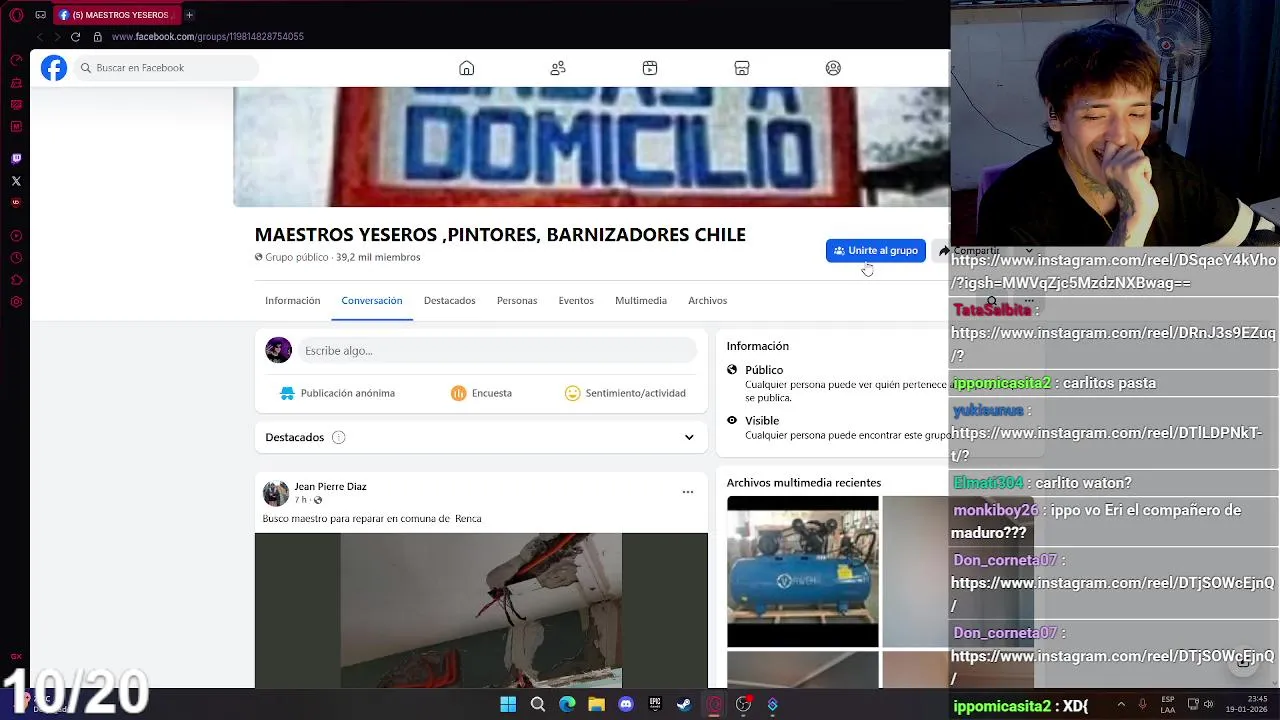Show hidden system tray icons
Viewport: 1280px width, 720px height.
[x=1121, y=704]
